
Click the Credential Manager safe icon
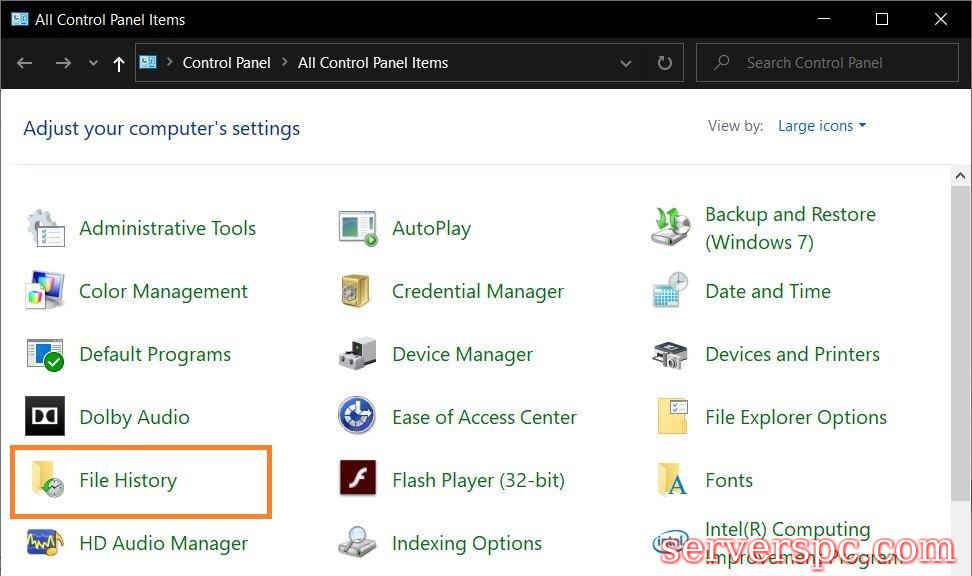357,292
